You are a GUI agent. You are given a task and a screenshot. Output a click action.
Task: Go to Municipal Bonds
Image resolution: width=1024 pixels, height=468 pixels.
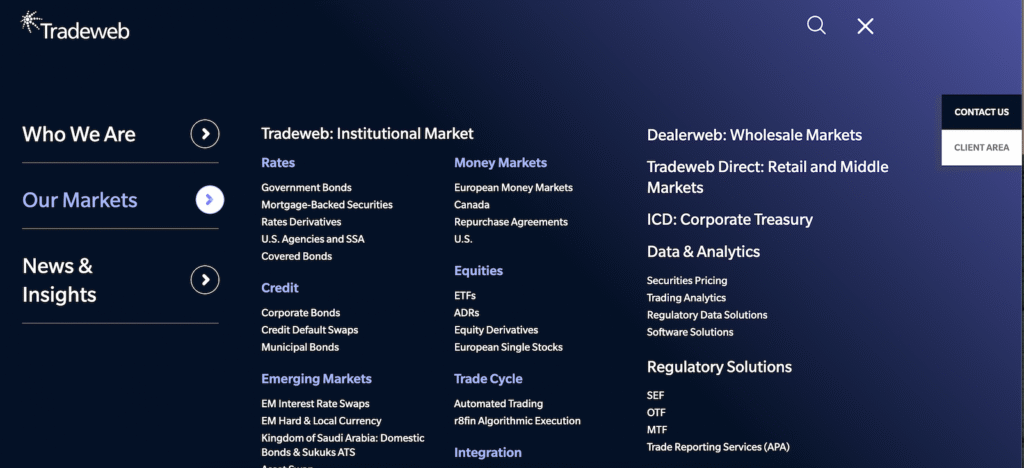pos(300,347)
